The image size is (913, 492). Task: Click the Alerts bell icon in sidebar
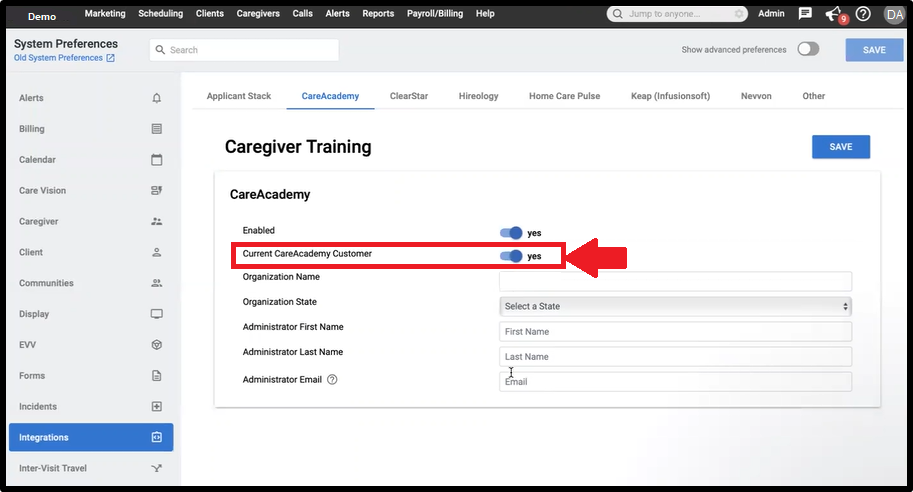(x=157, y=98)
